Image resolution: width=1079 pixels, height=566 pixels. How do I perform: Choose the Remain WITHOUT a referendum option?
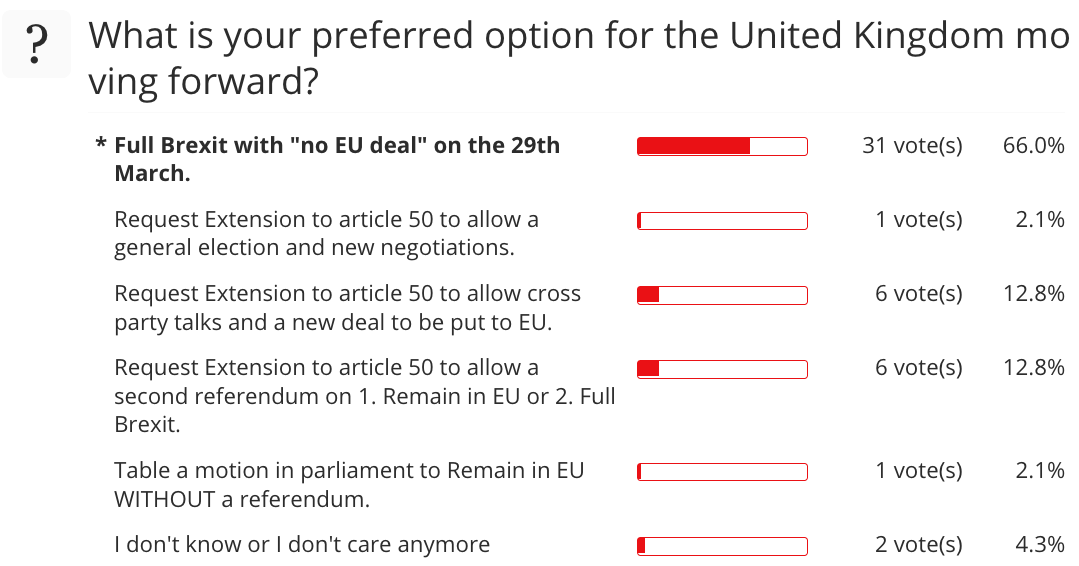click(349, 484)
